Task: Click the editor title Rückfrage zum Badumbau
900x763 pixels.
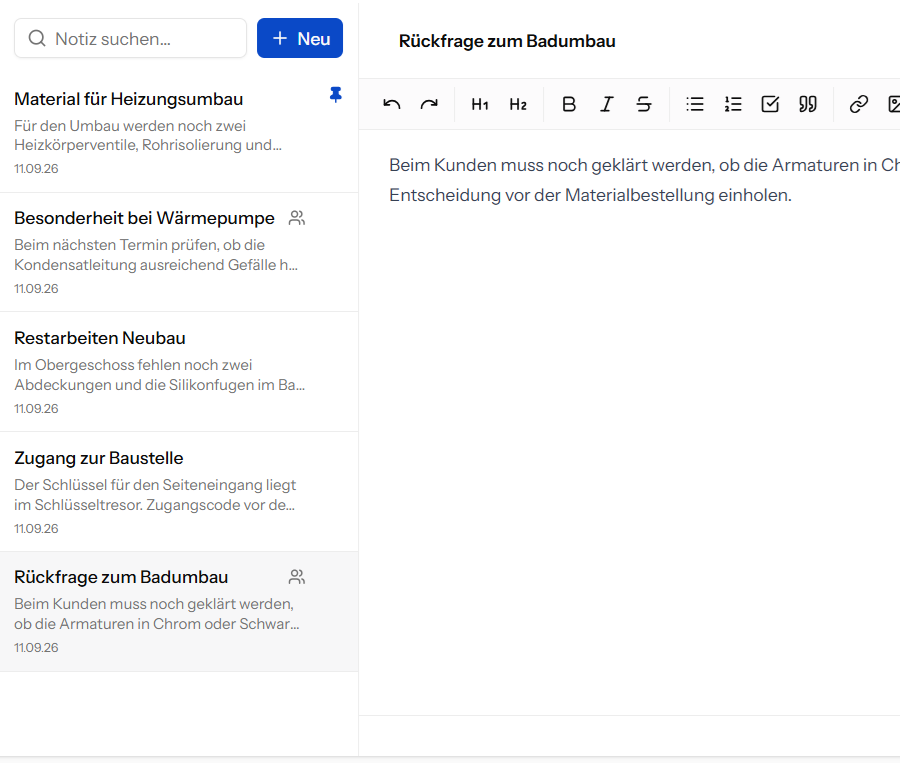Action: [x=507, y=41]
